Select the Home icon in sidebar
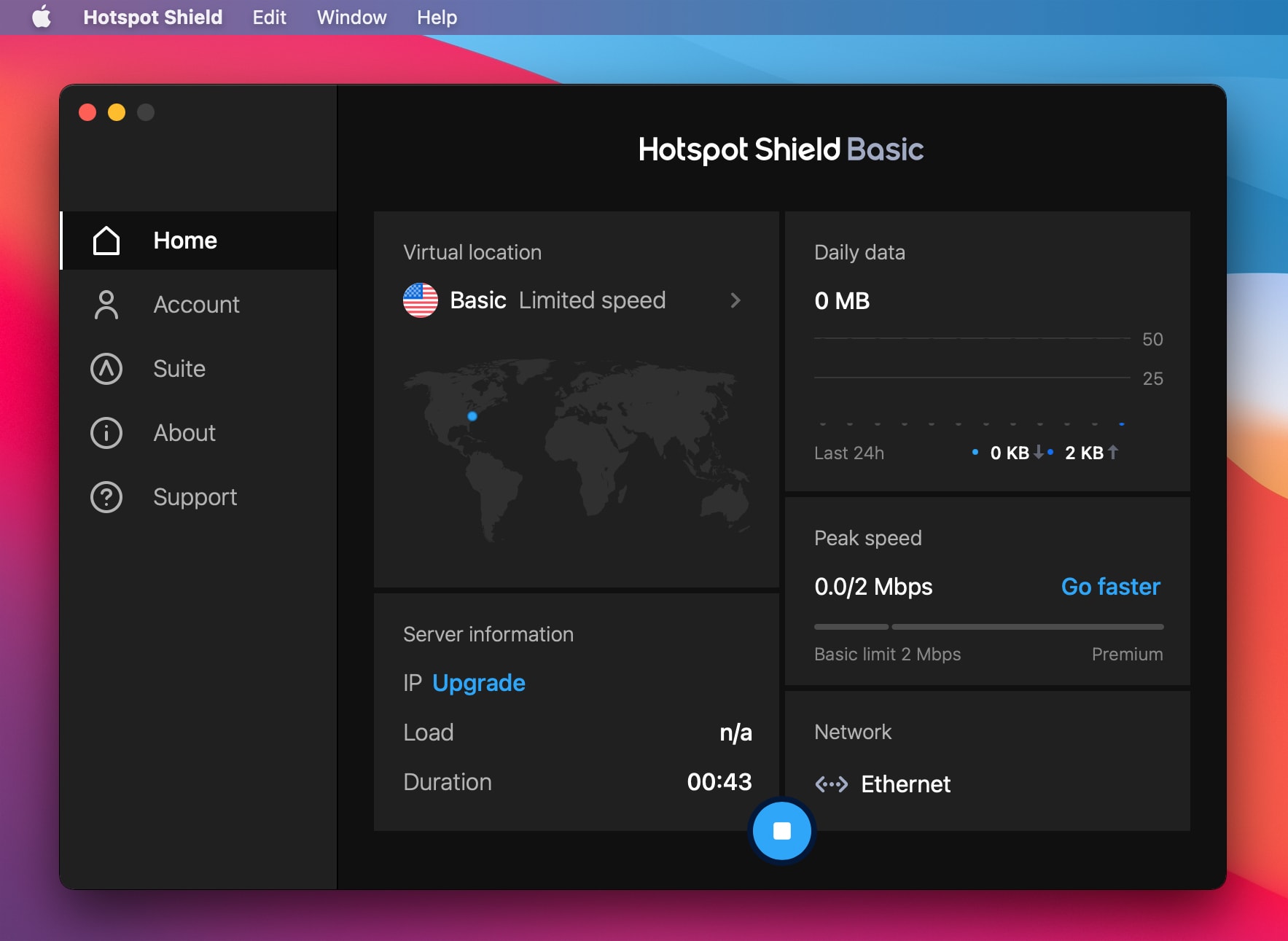The image size is (1288, 941). point(106,241)
